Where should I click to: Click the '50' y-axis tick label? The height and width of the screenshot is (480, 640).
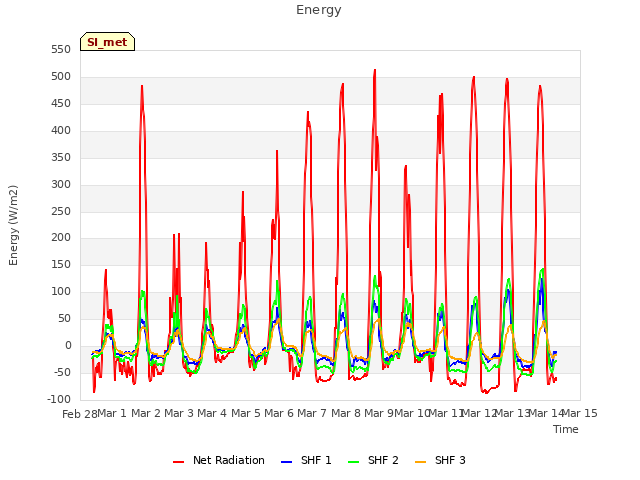coord(64,318)
